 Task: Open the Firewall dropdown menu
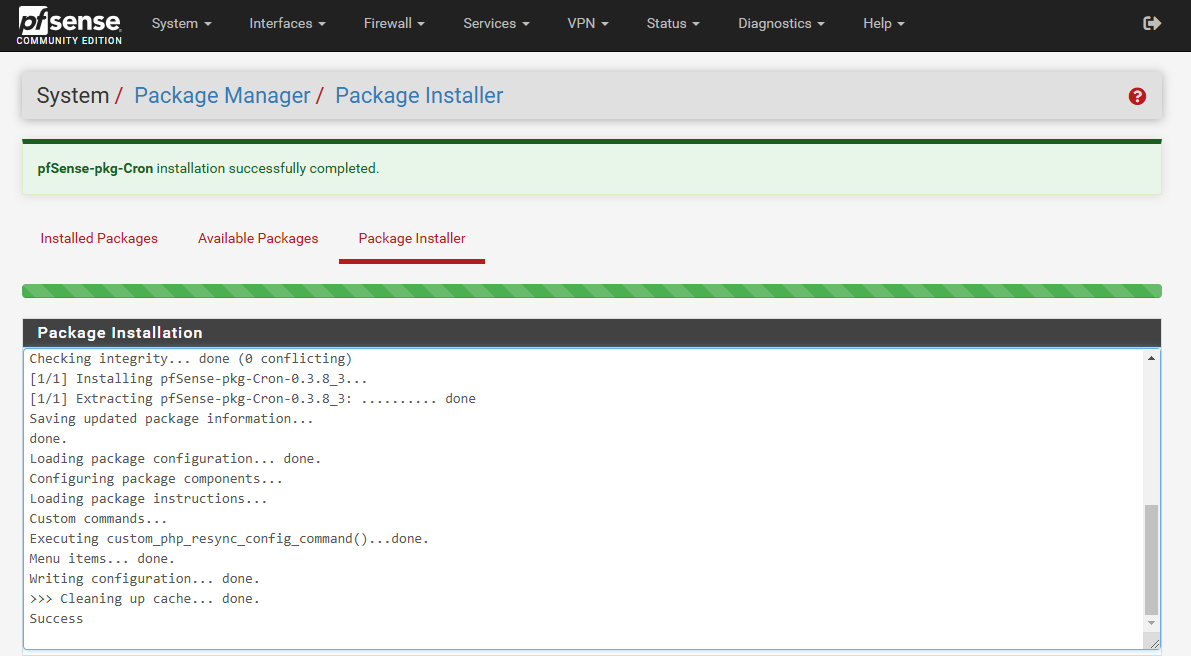tap(394, 24)
